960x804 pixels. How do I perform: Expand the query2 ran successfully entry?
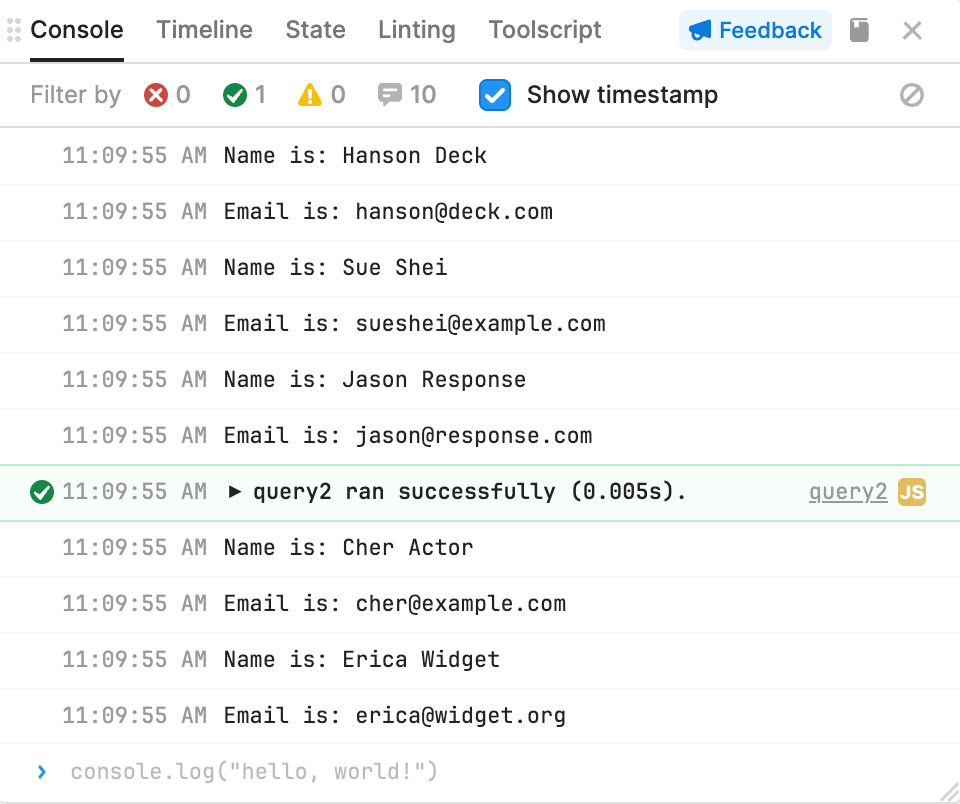click(x=234, y=492)
